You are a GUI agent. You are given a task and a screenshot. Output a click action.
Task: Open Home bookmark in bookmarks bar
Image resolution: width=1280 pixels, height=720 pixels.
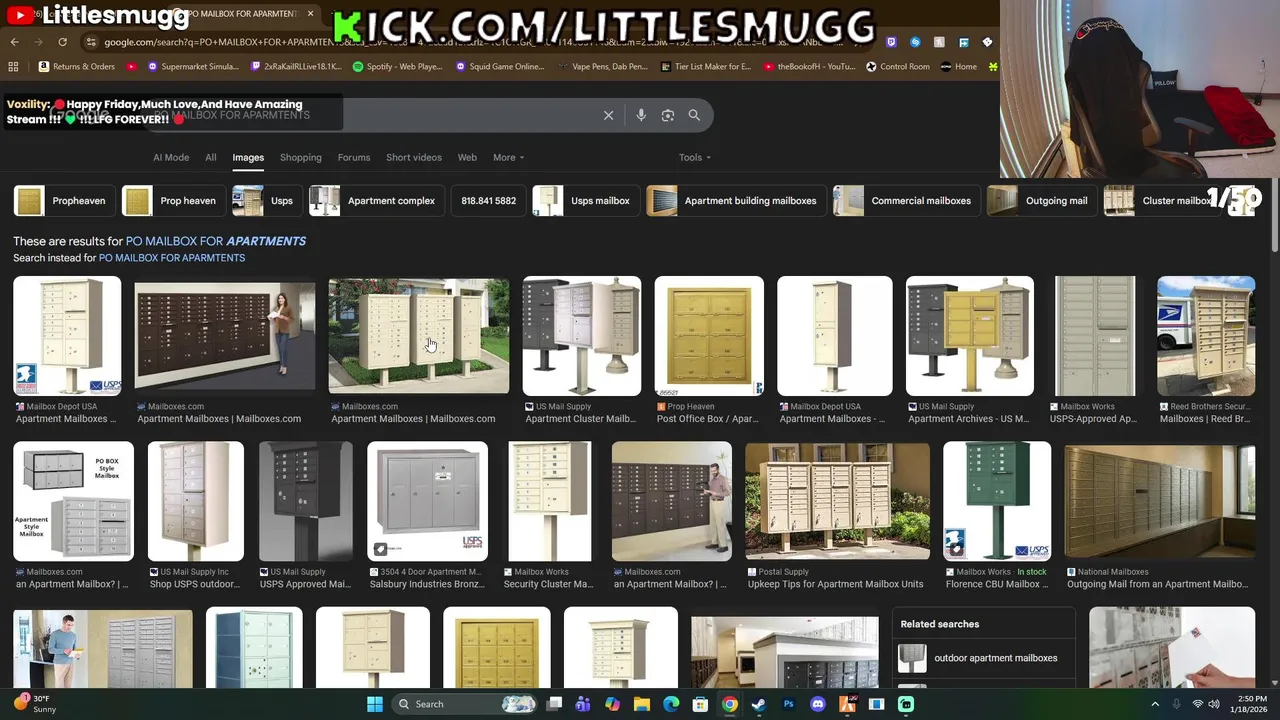[x=957, y=67]
